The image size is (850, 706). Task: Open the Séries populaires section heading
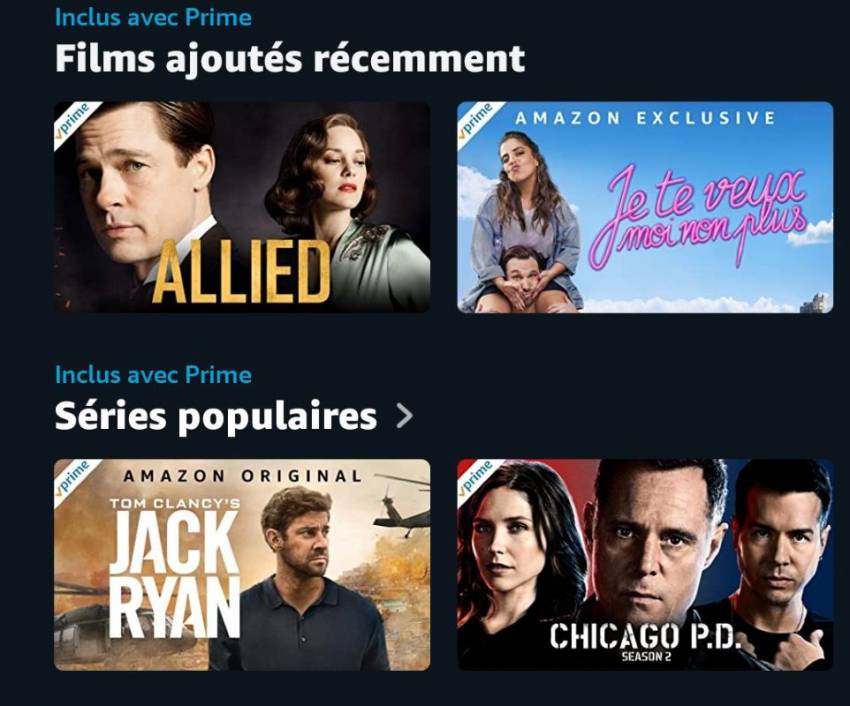216,416
